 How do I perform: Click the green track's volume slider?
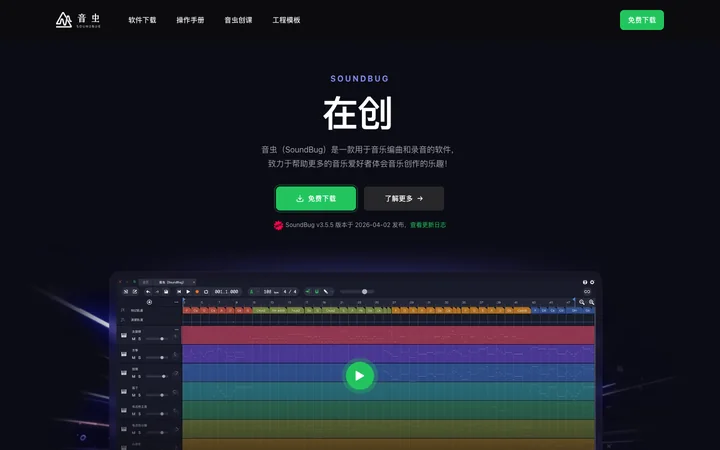[157, 414]
